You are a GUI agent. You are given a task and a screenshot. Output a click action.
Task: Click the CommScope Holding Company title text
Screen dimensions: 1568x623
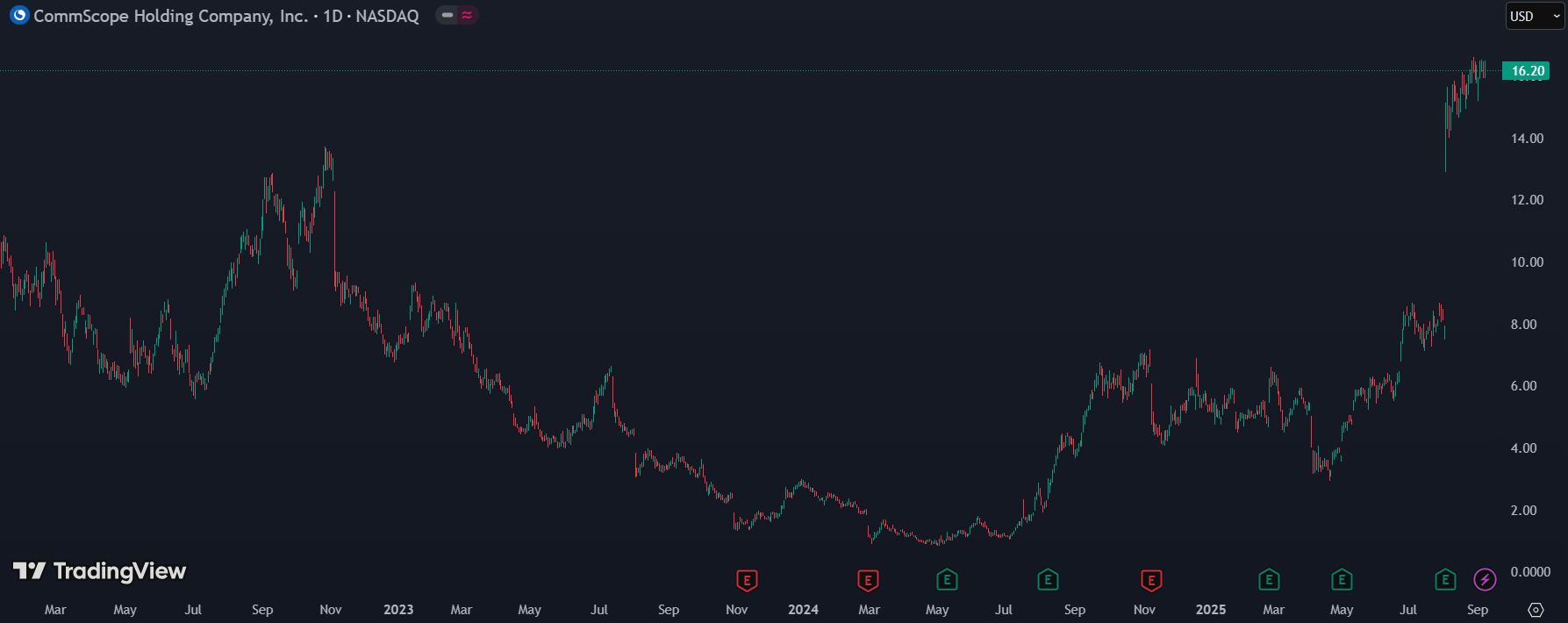[x=171, y=16]
